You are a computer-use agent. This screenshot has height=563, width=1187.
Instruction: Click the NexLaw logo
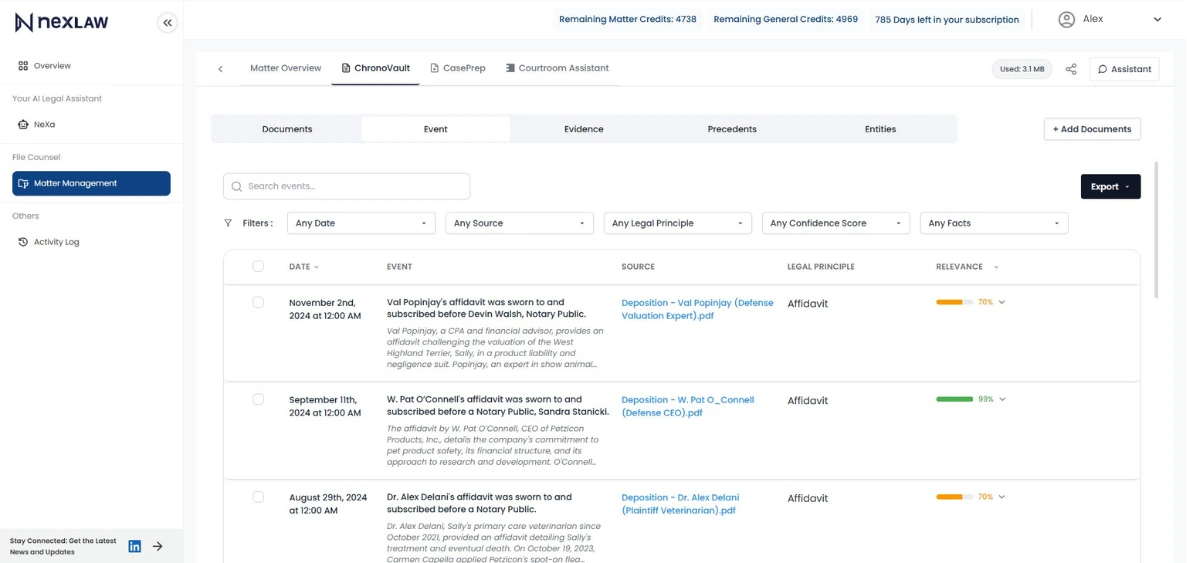tap(61, 23)
